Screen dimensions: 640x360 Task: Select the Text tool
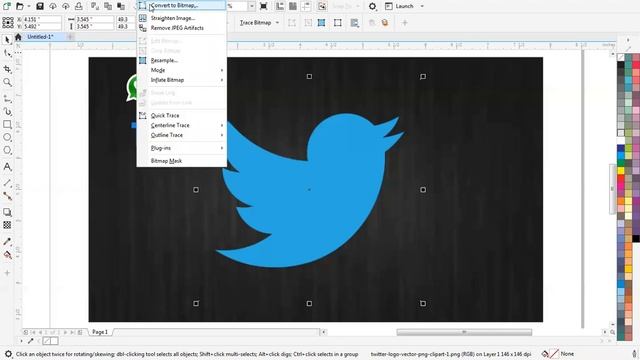(7, 167)
